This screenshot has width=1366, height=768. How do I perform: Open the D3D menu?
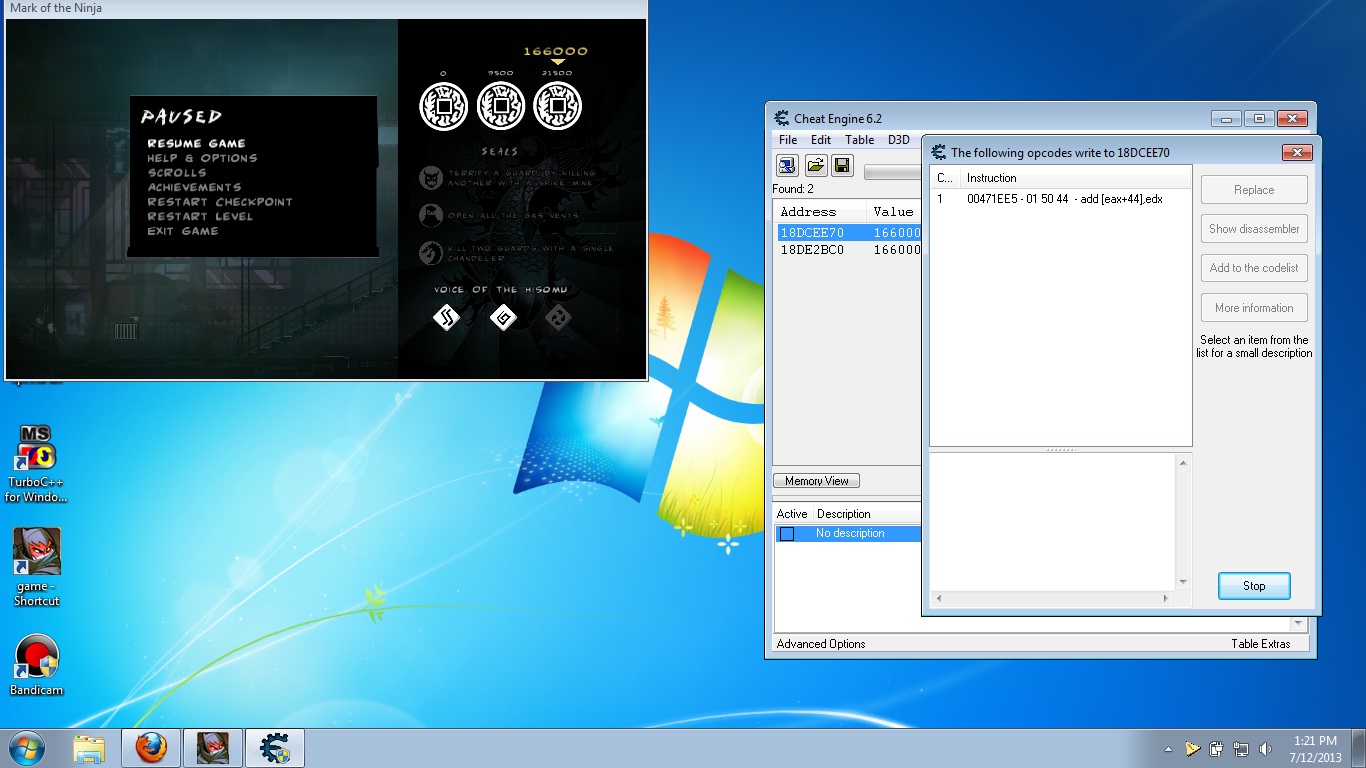(898, 140)
